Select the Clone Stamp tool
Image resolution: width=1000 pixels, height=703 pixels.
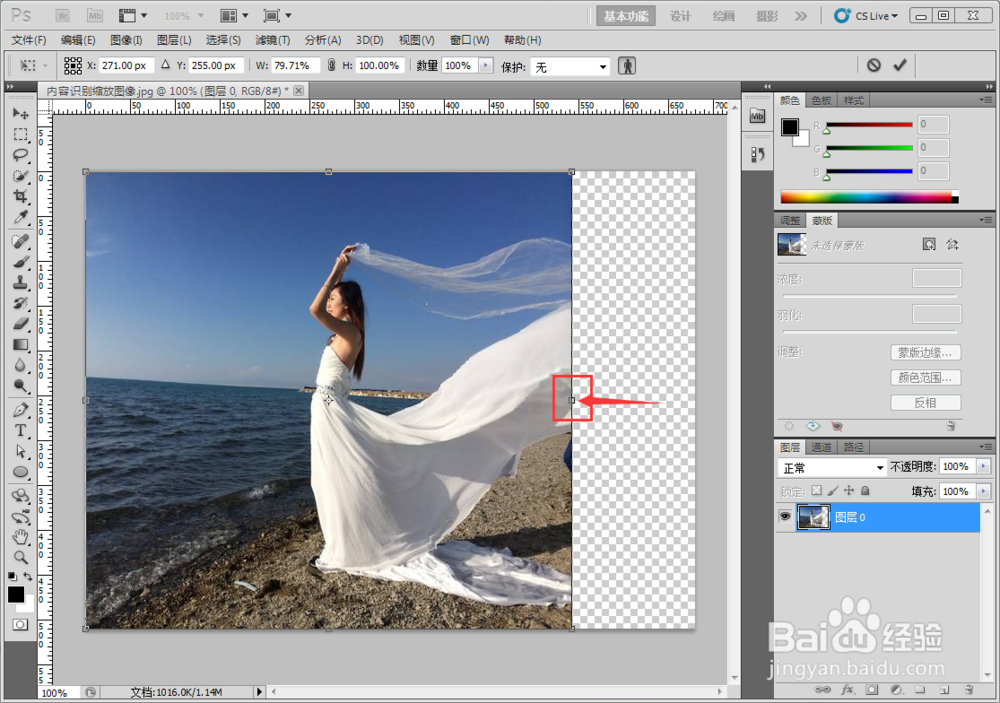[20, 283]
